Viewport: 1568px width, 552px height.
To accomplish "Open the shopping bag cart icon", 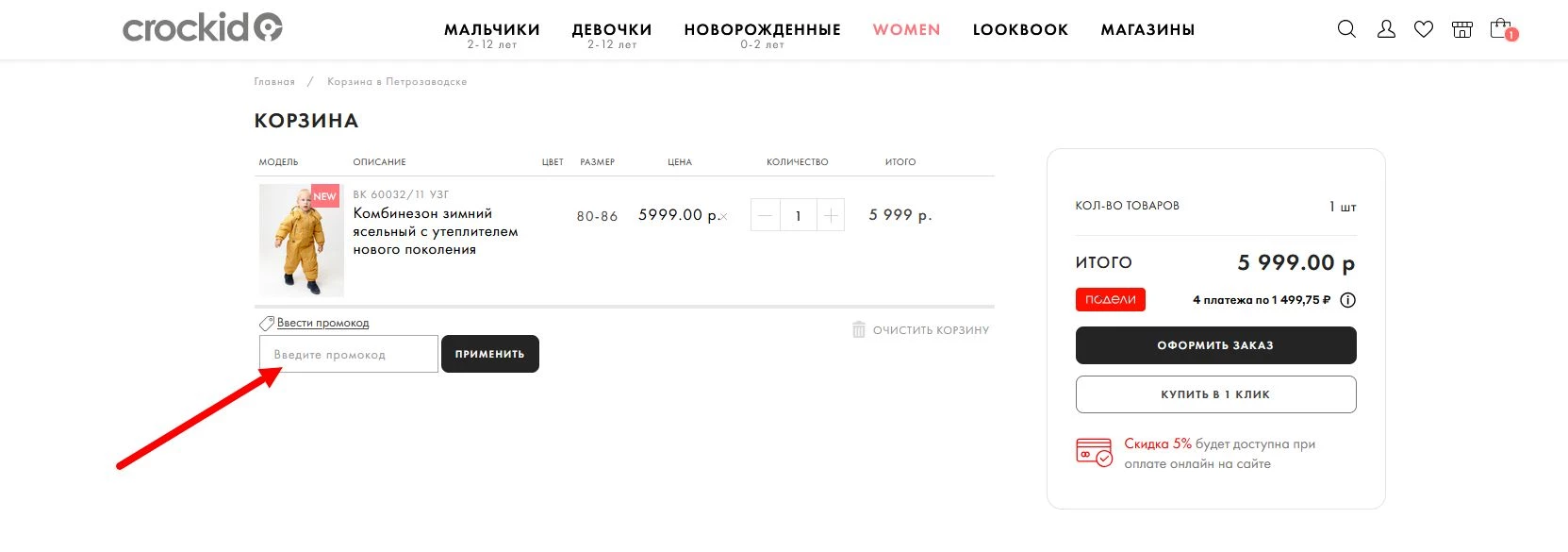I will point(1500,29).
